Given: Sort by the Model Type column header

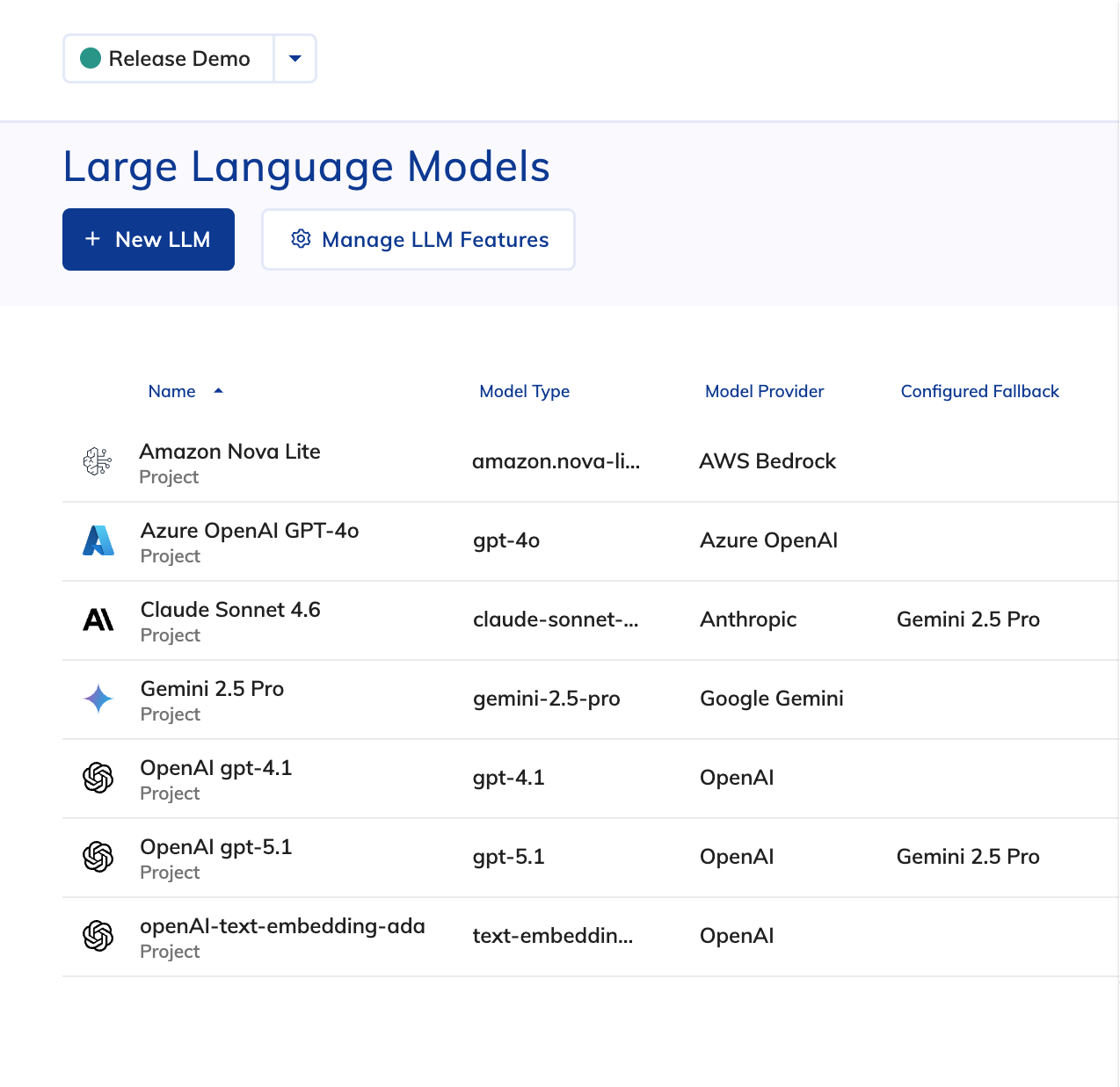Looking at the screenshot, I should [524, 391].
